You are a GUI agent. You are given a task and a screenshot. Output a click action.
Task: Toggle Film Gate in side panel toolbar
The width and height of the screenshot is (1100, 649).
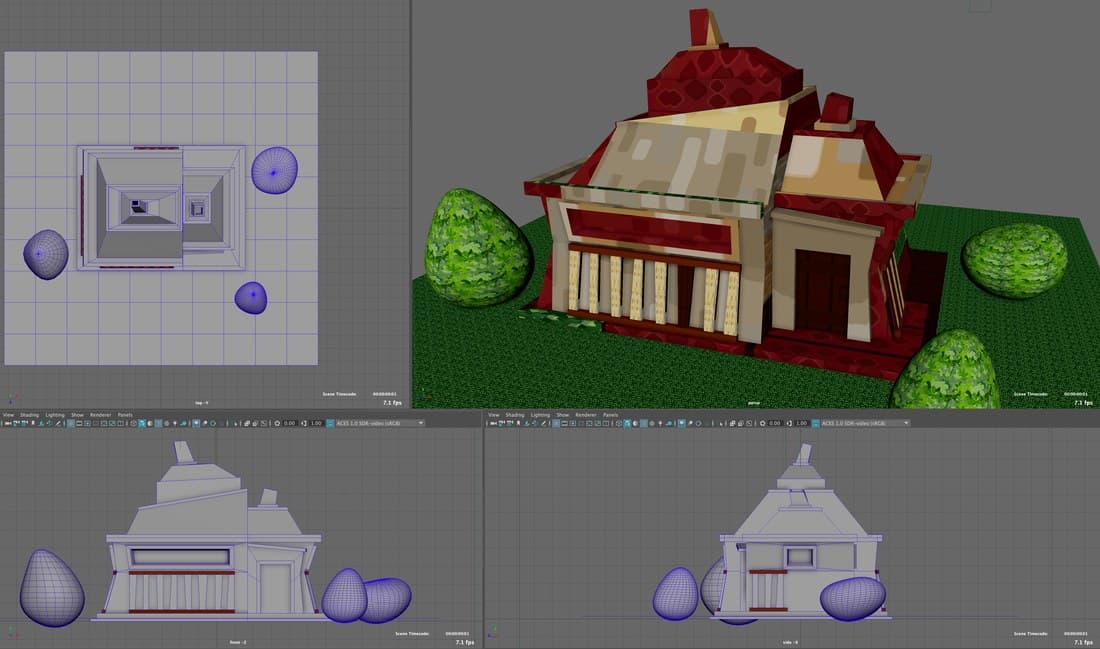click(x=564, y=423)
